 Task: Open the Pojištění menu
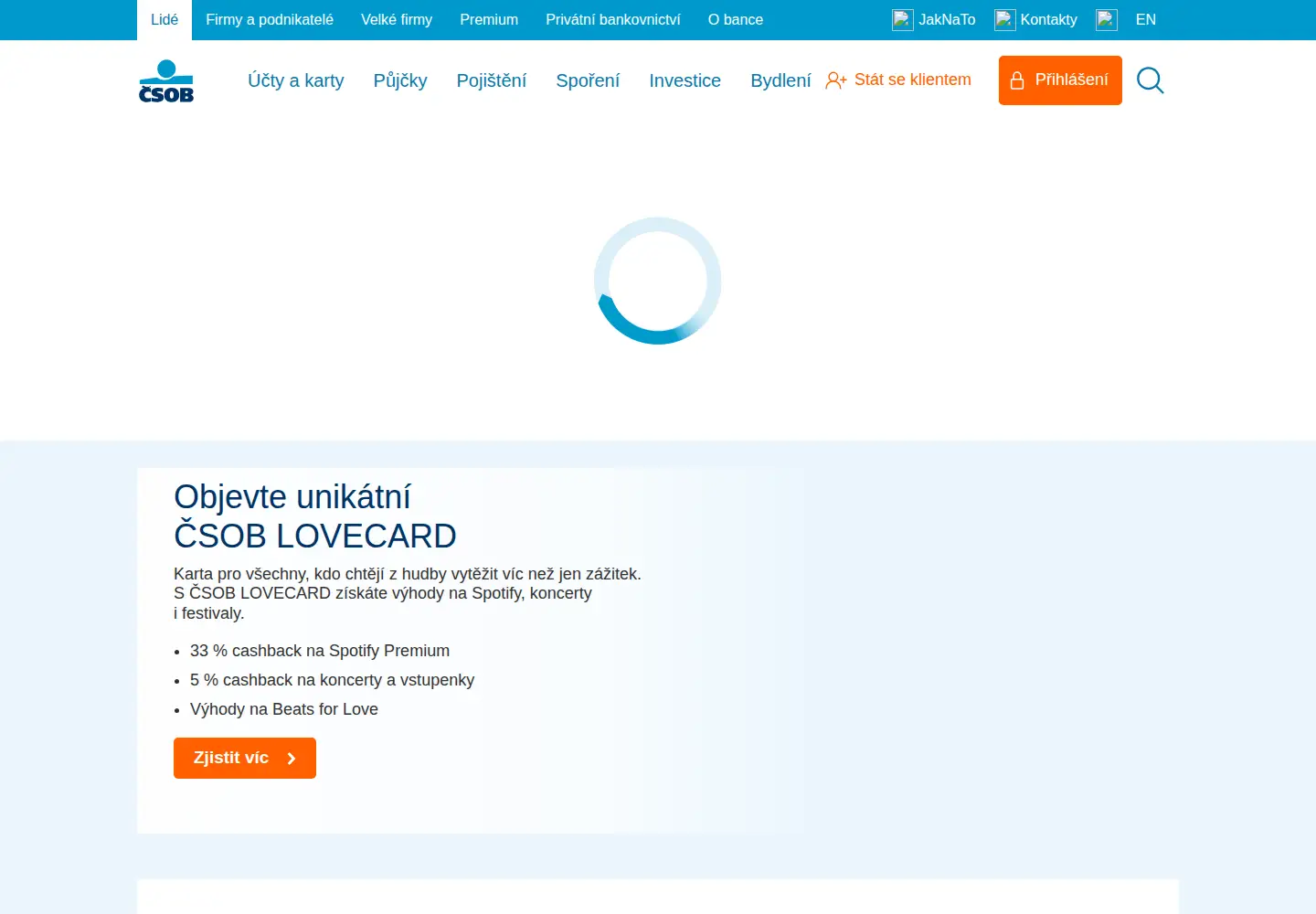click(492, 80)
